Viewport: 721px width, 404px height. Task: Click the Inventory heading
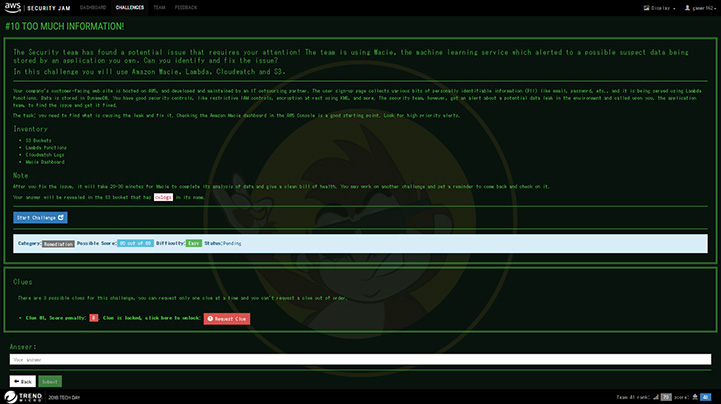click(30, 129)
